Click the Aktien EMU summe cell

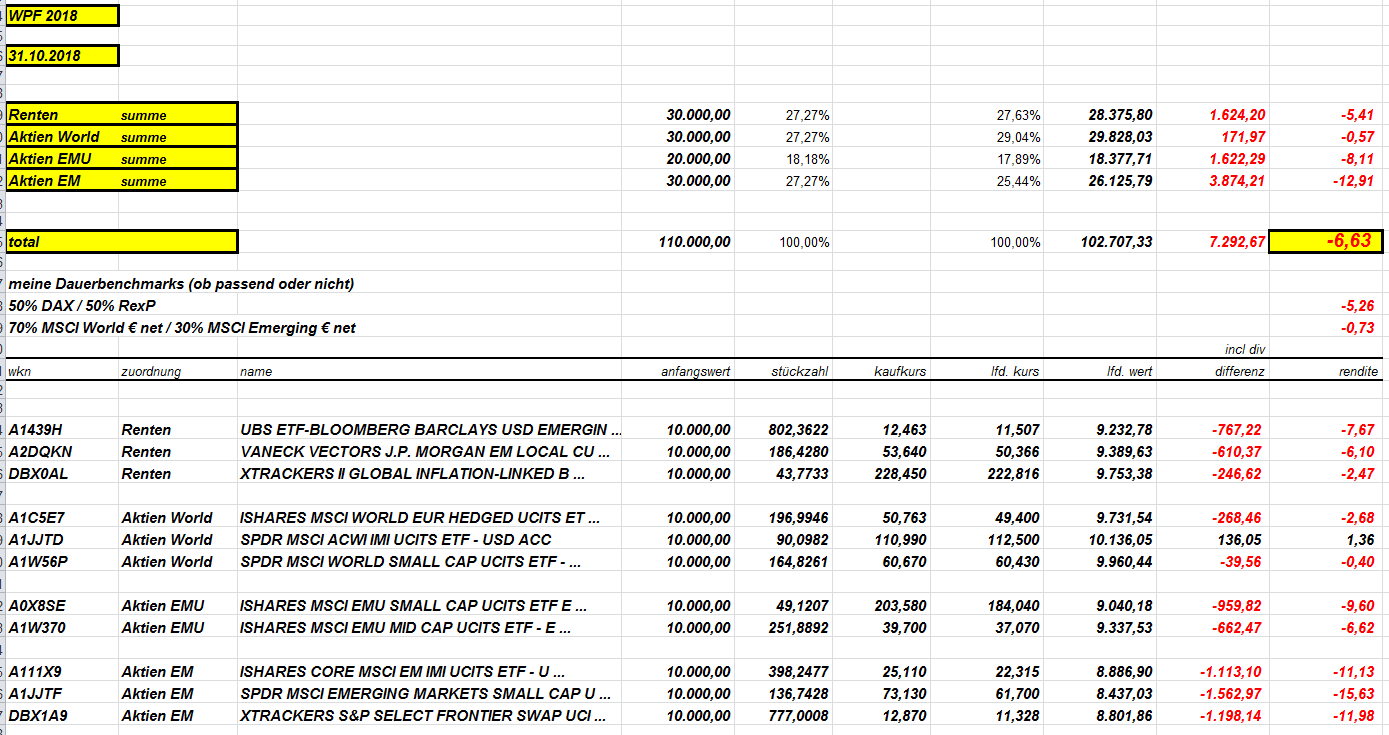[122, 158]
